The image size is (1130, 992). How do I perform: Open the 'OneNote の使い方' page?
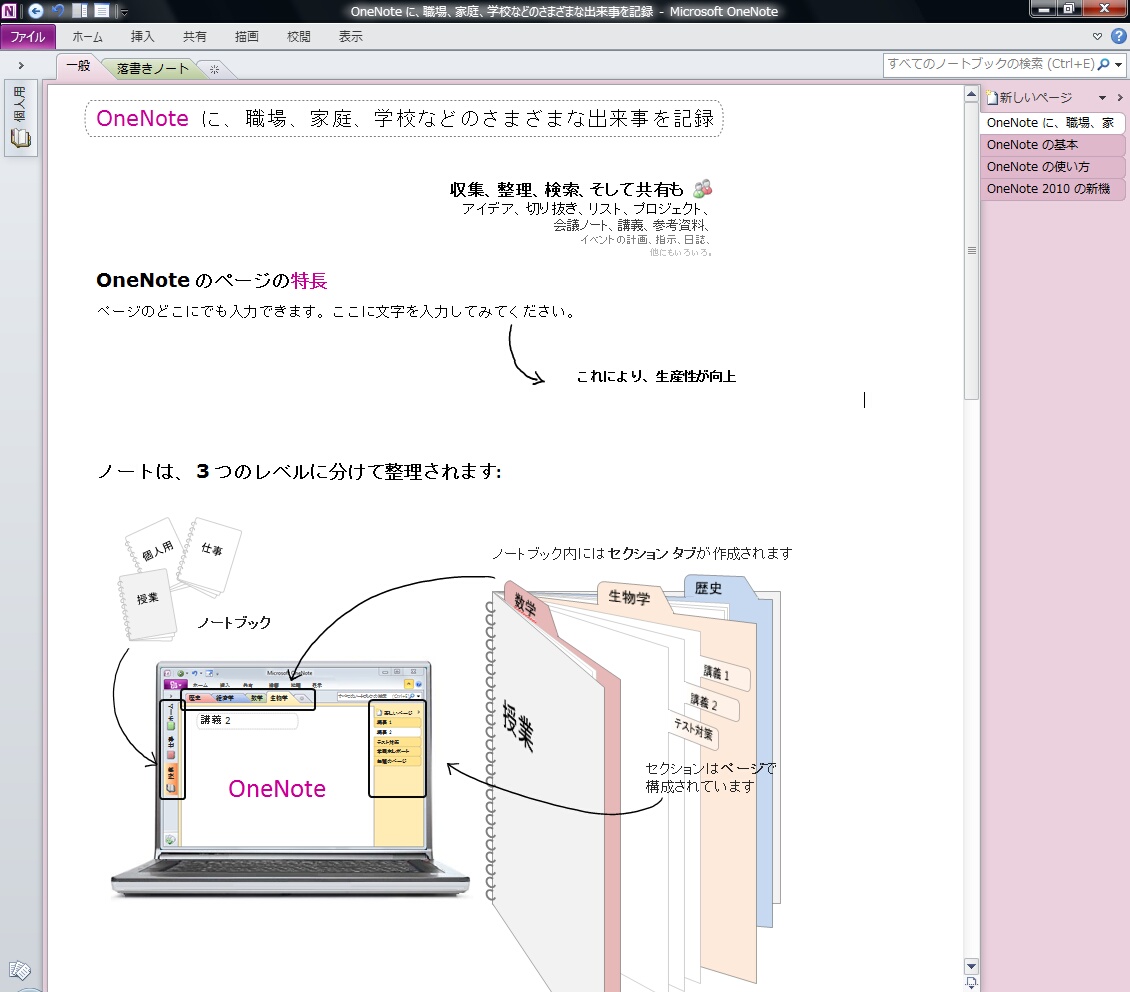[x=1051, y=166]
